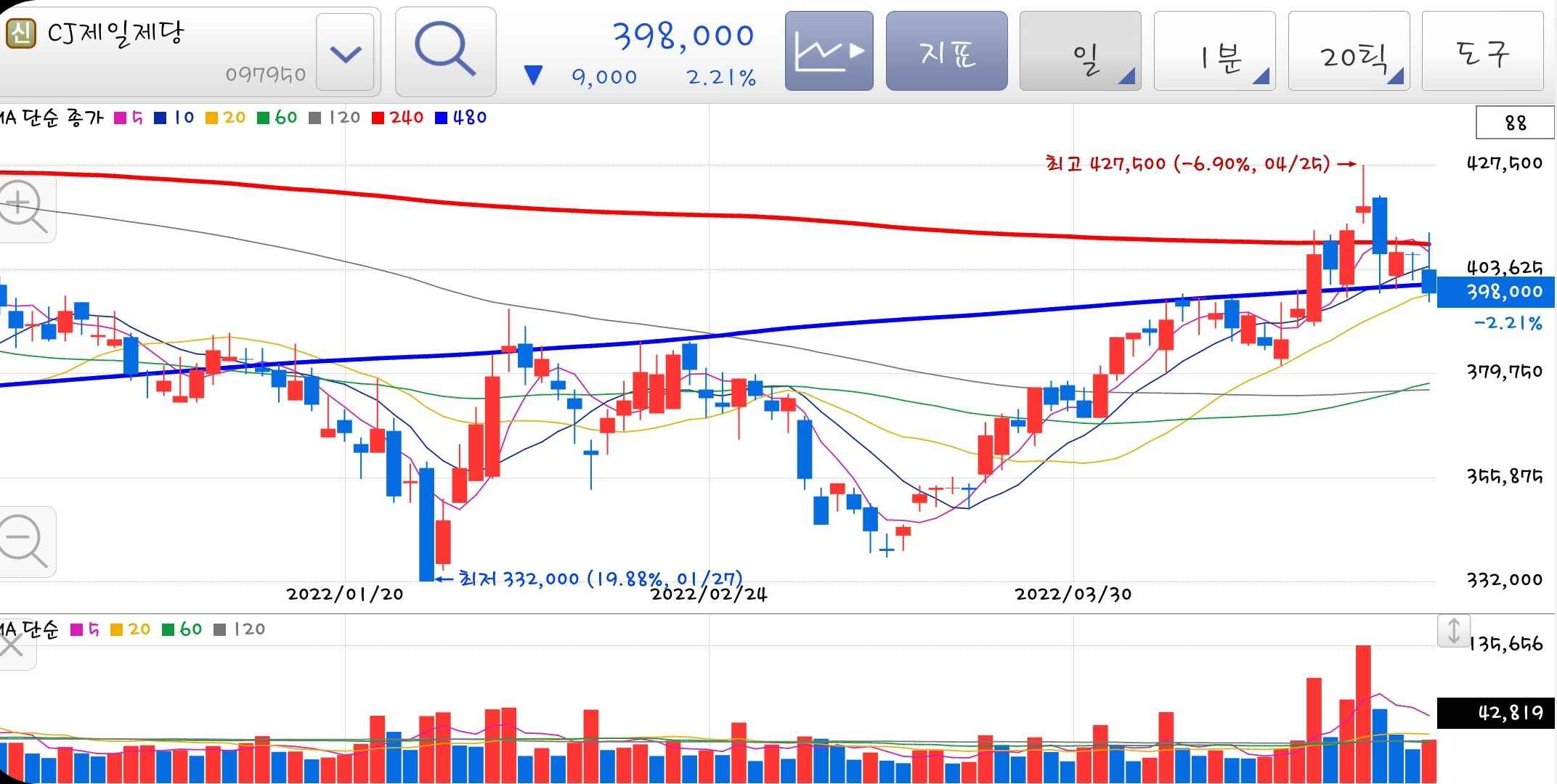The image size is (1557, 784).
Task: Tap the volume MA 120 gray legend swatch
Action: tap(220, 629)
